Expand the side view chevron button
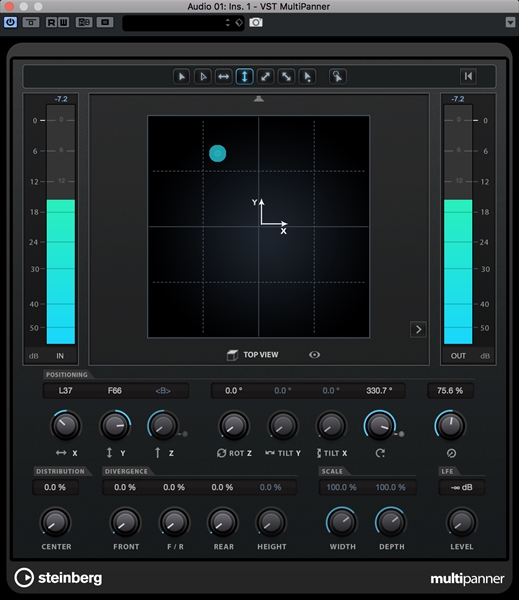The image size is (519, 600). tap(418, 329)
